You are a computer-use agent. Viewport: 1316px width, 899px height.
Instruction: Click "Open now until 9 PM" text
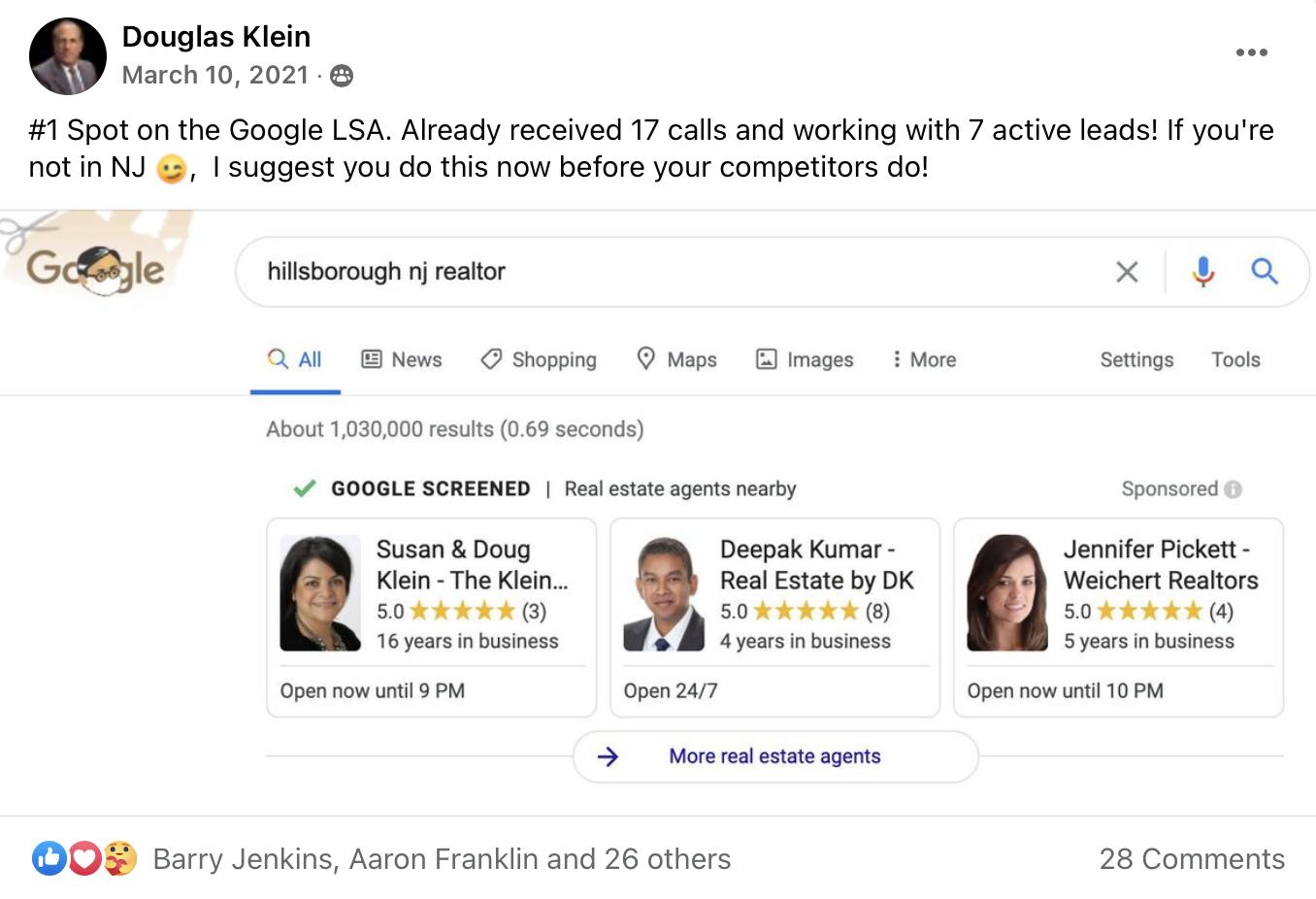pos(373,691)
